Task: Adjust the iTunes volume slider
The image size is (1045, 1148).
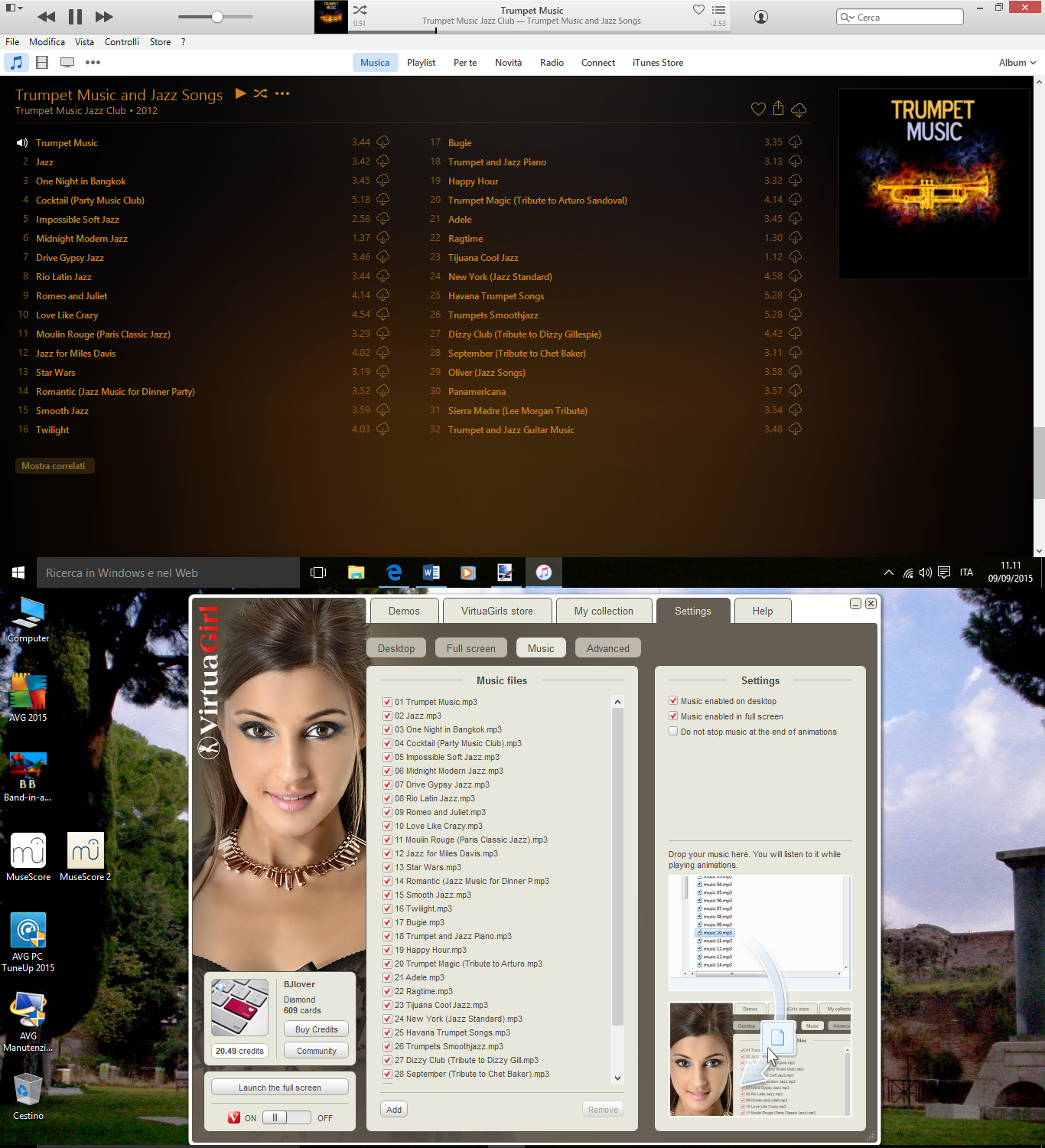Action: (x=216, y=17)
